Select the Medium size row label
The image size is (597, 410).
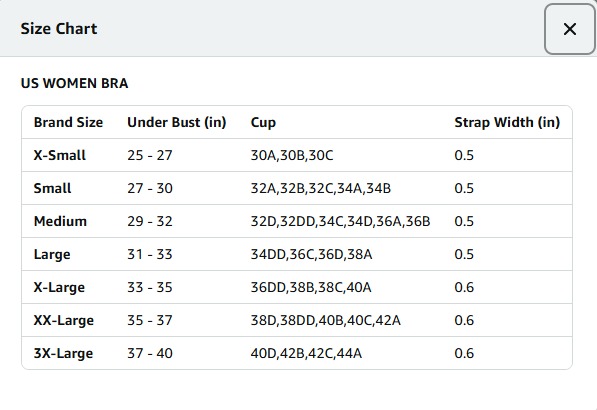(60, 221)
